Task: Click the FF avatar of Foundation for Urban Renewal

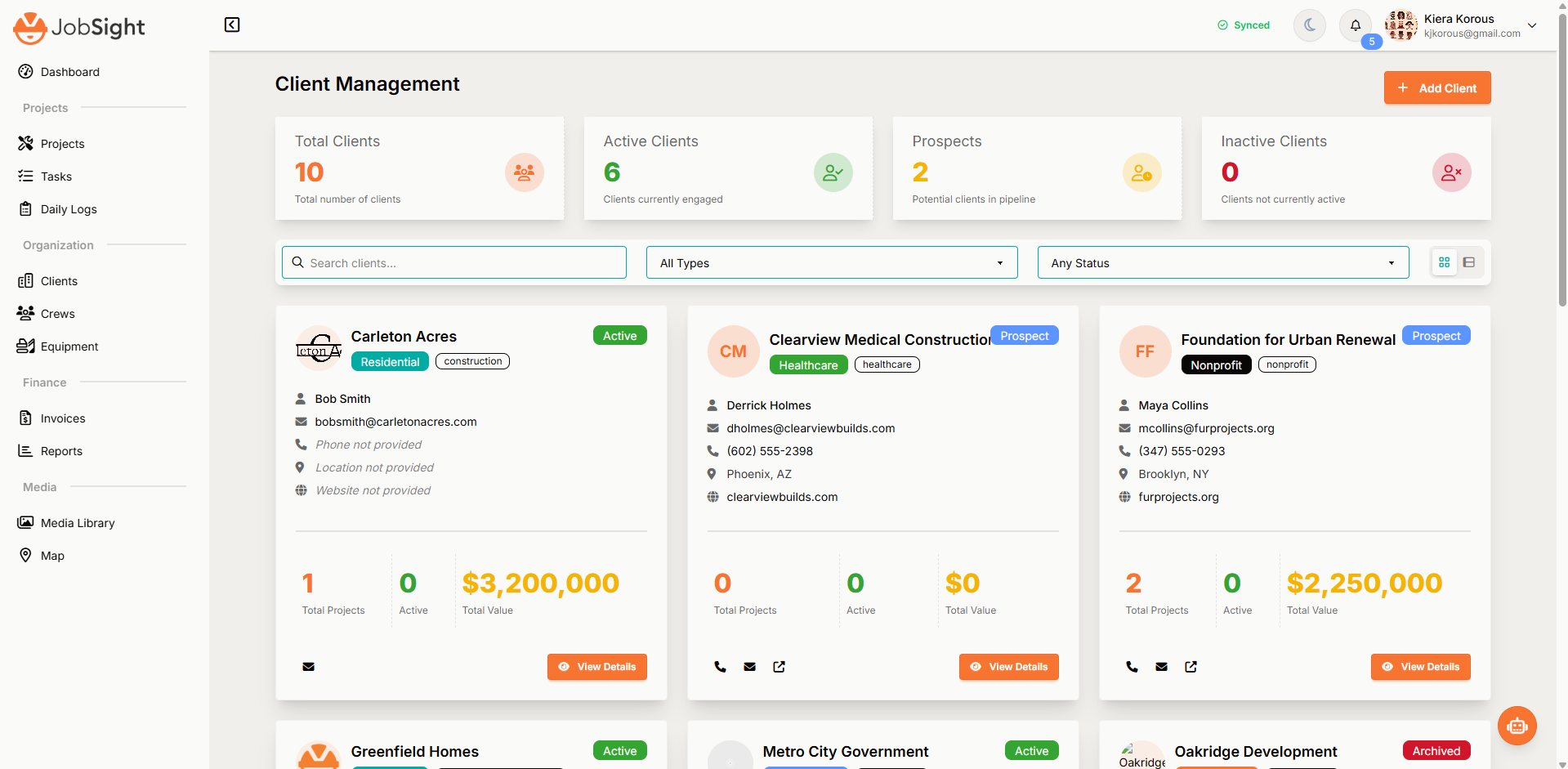Action: pos(1145,351)
